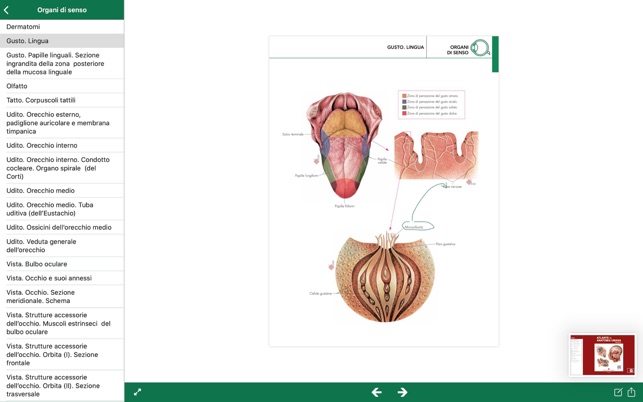643x402 pixels.
Task: Go to previous page with left arrow
Action: click(x=376, y=392)
